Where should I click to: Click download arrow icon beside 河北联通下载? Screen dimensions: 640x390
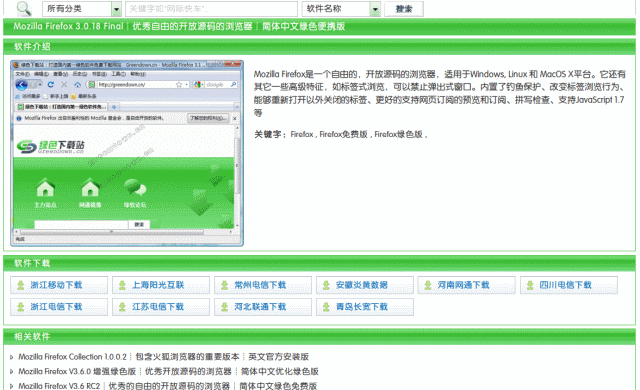point(224,307)
